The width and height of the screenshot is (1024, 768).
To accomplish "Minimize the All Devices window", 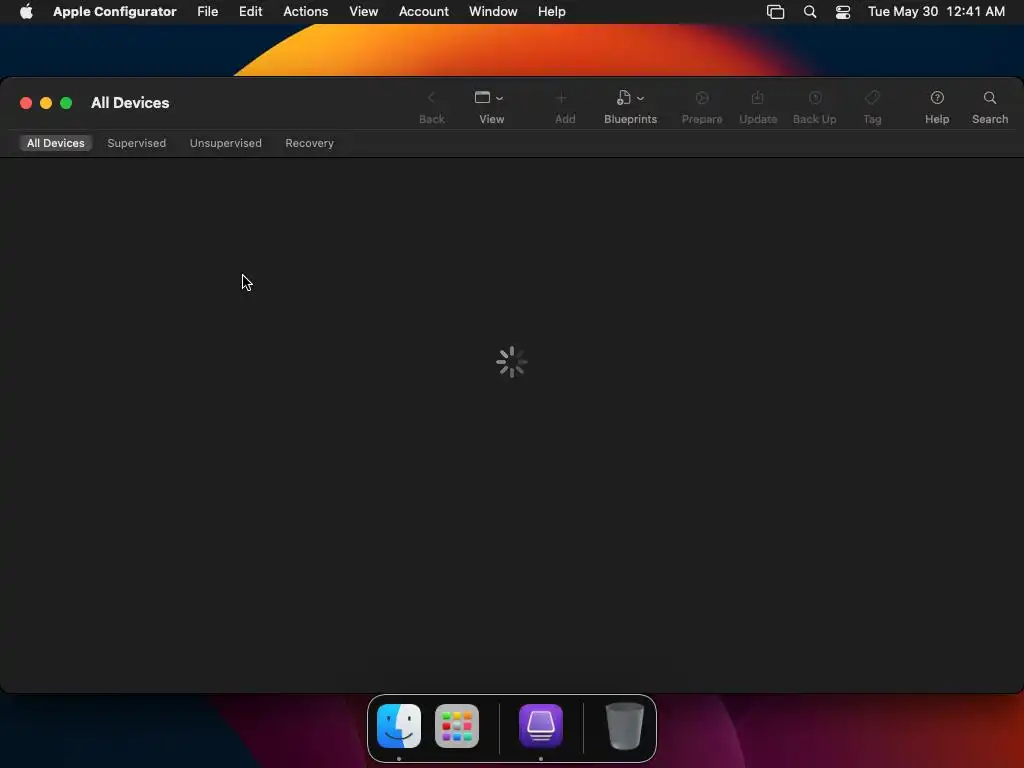I will tap(46, 103).
